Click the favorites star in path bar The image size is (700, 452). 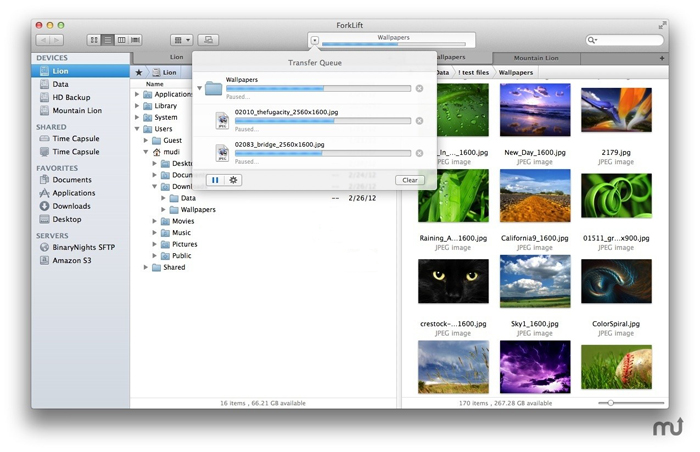pos(139,72)
